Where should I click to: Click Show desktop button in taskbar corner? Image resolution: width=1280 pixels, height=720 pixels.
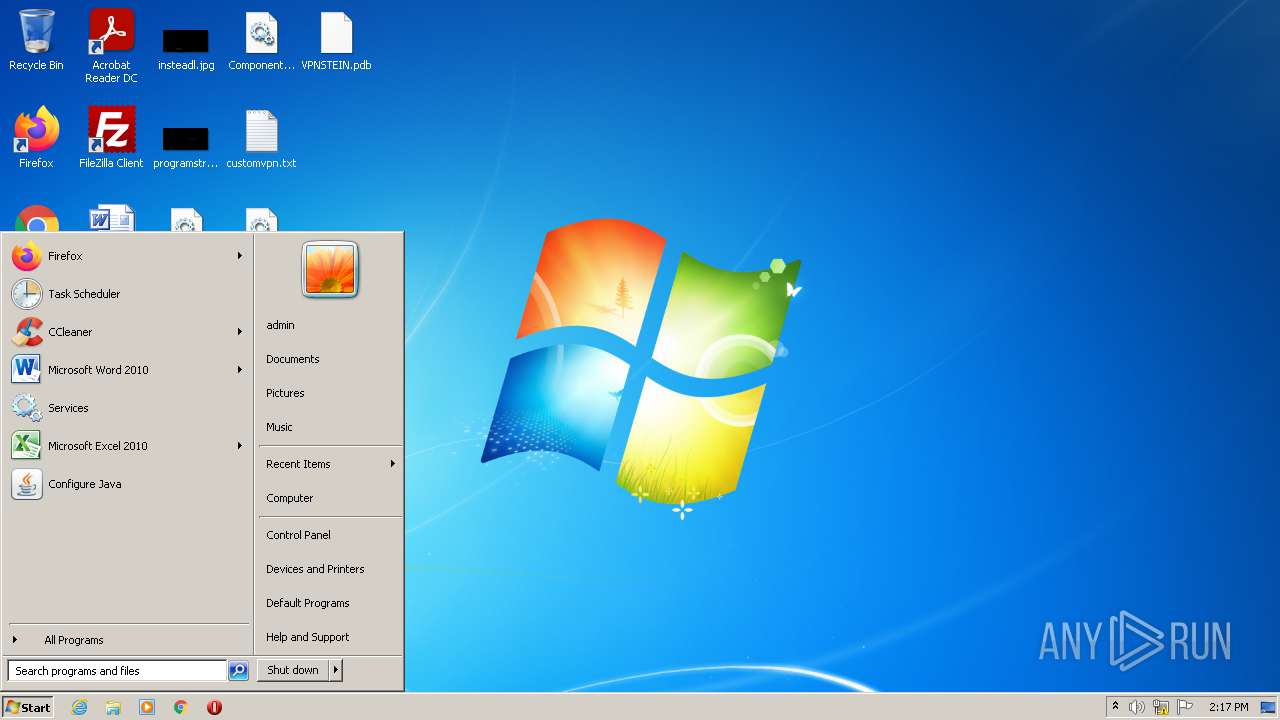tap(1269, 707)
